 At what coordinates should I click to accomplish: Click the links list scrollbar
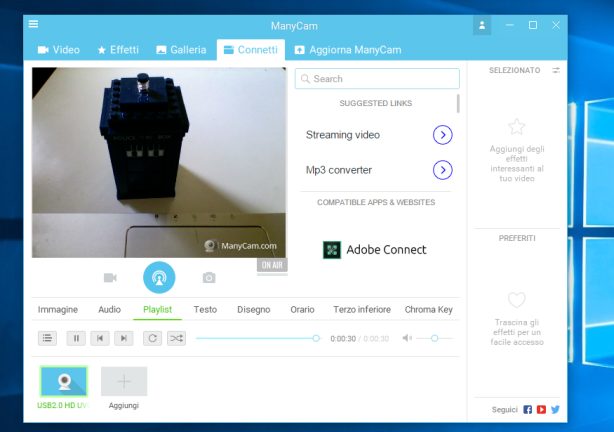tap(458, 103)
